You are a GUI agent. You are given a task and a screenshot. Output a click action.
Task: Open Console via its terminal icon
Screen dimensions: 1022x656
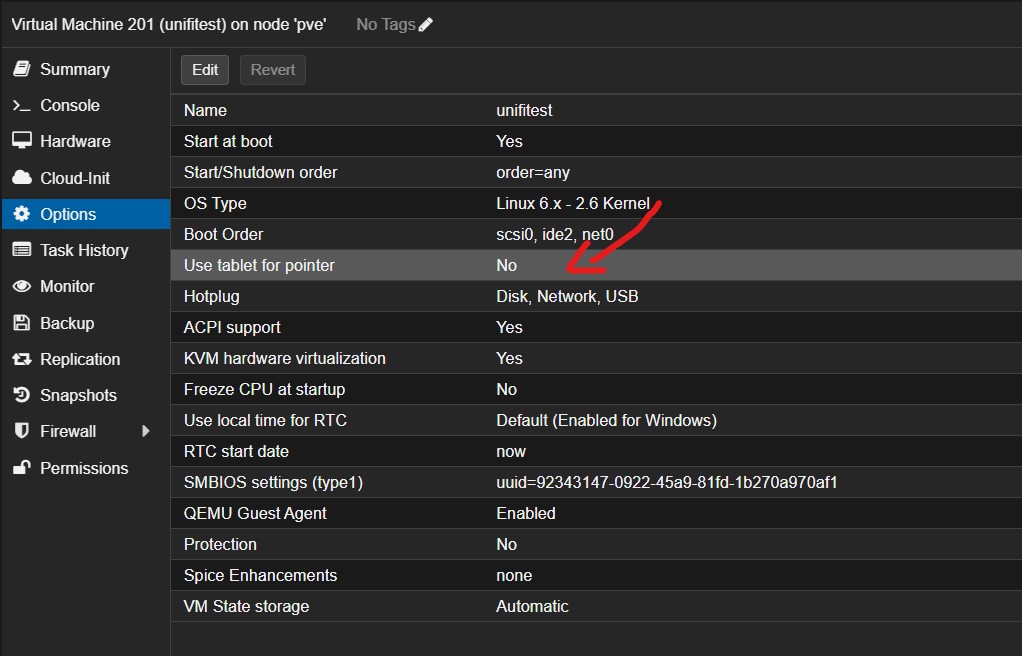coord(21,106)
